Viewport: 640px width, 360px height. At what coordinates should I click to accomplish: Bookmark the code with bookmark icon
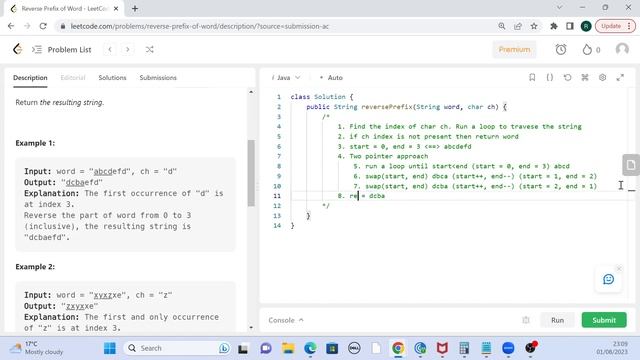[532, 77]
